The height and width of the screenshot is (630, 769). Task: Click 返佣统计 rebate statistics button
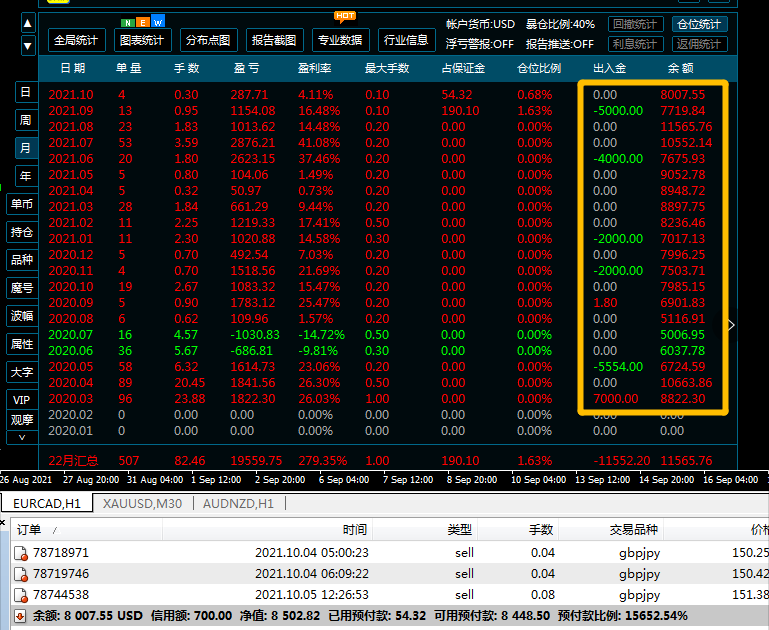click(699, 44)
